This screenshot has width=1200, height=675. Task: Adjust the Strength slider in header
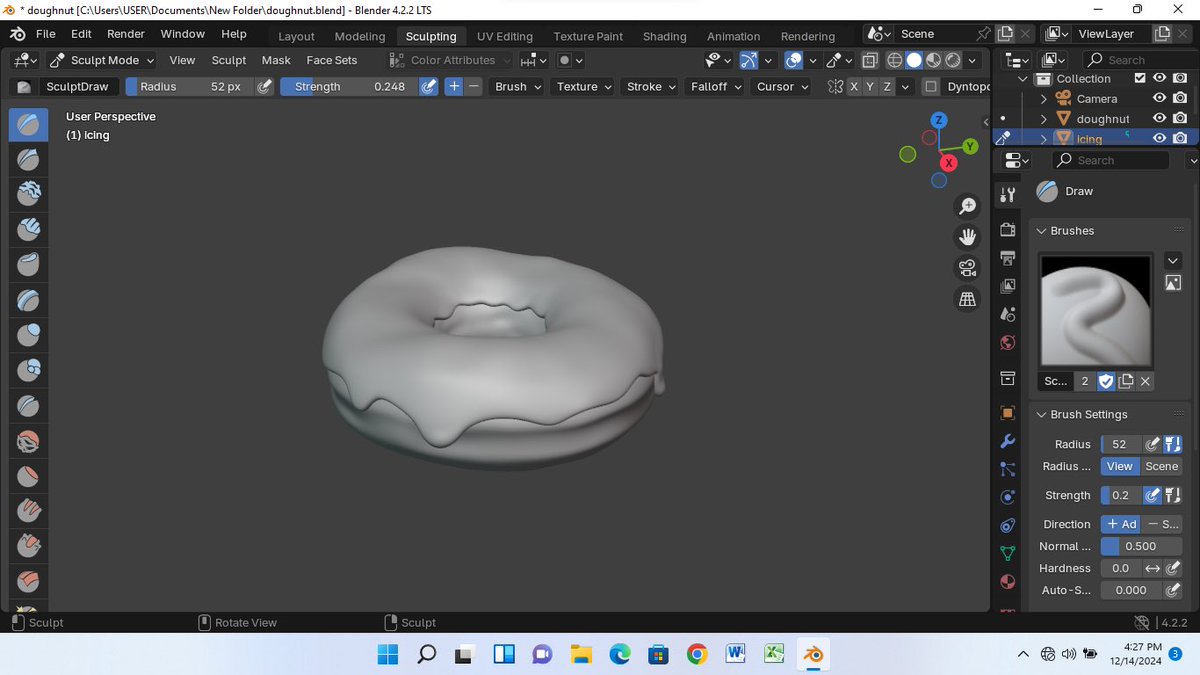(x=349, y=86)
